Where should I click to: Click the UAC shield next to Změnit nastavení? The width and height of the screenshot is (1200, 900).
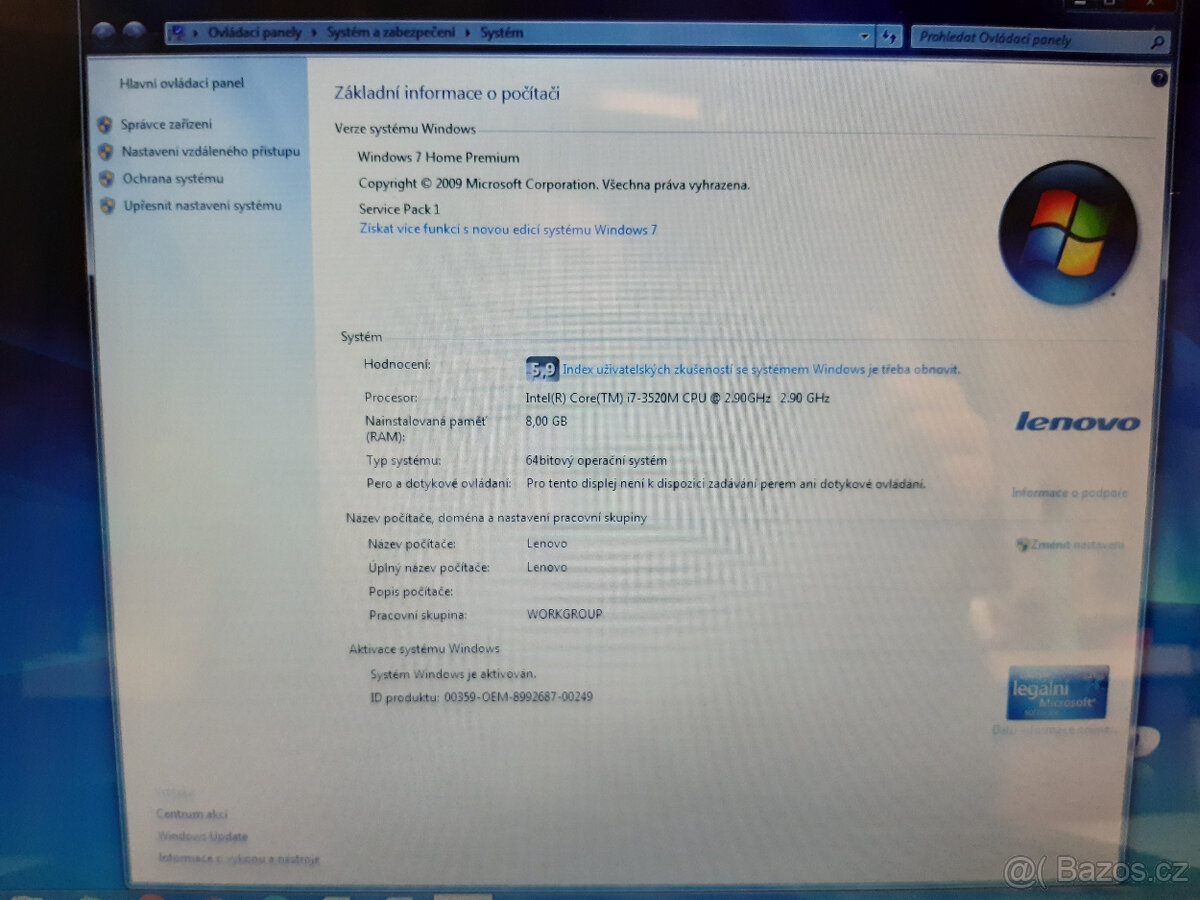[x=1024, y=545]
